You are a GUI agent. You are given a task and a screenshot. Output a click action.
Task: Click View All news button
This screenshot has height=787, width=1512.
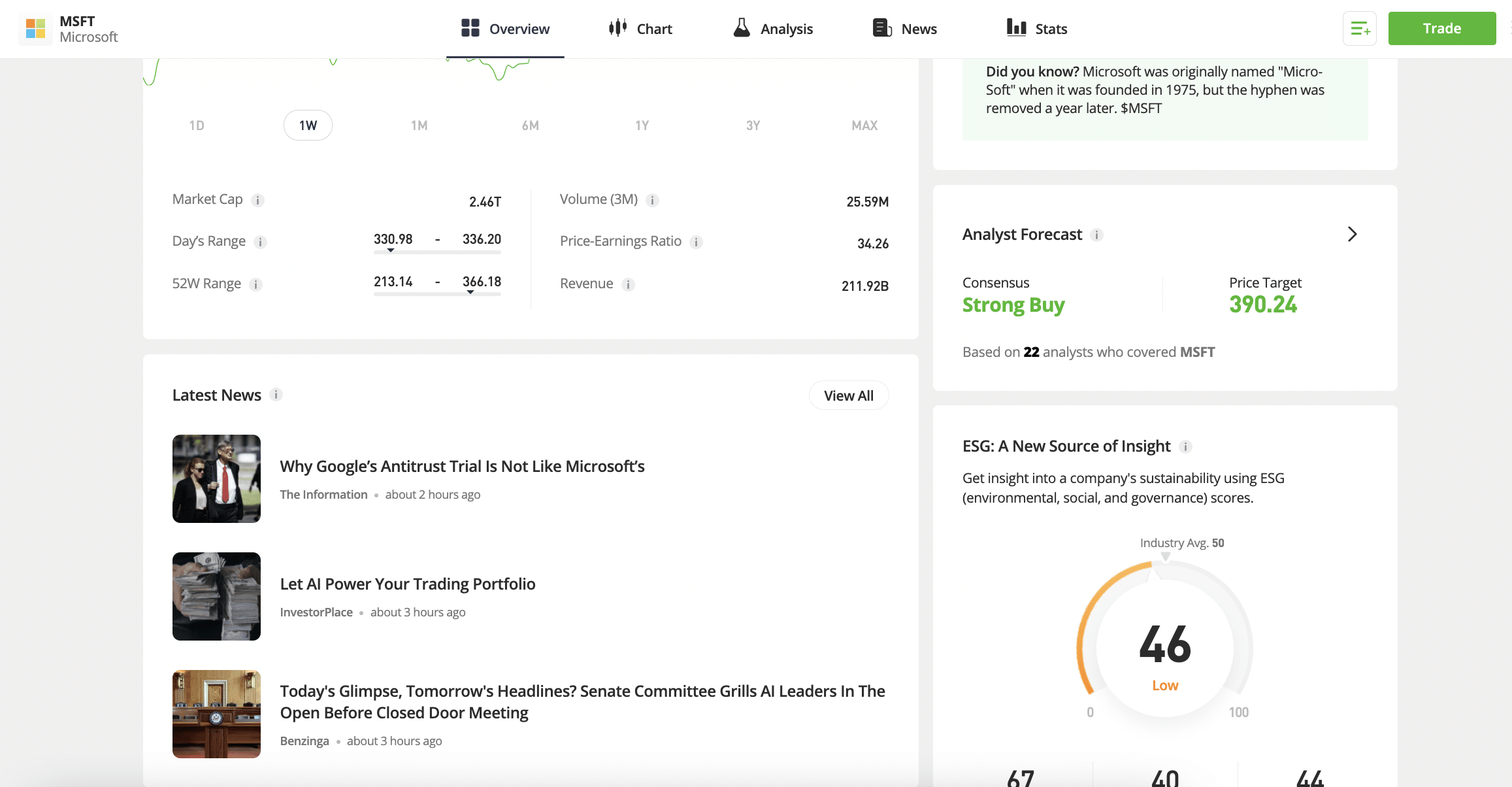tap(848, 395)
